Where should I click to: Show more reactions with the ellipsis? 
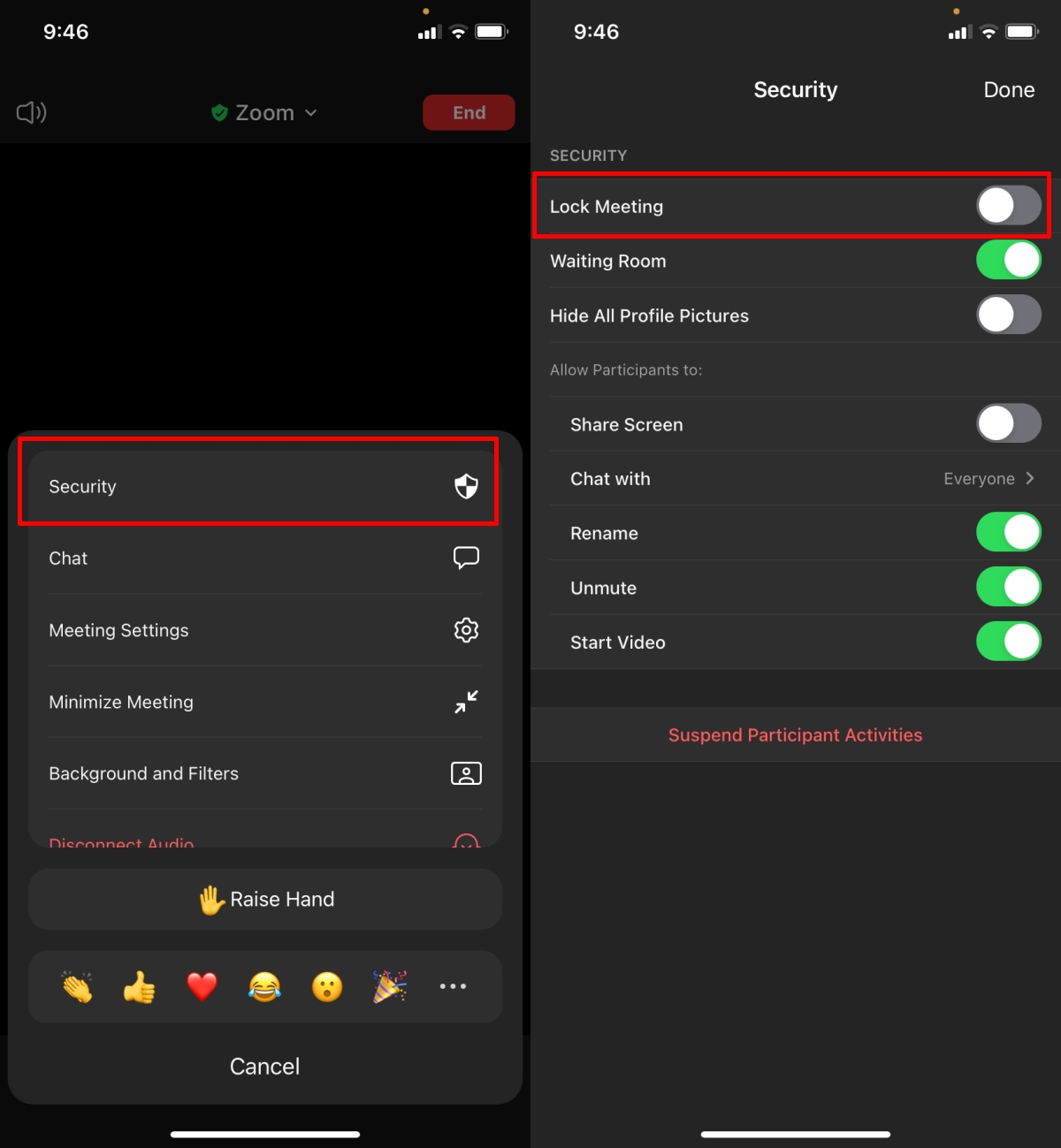(453, 986)
